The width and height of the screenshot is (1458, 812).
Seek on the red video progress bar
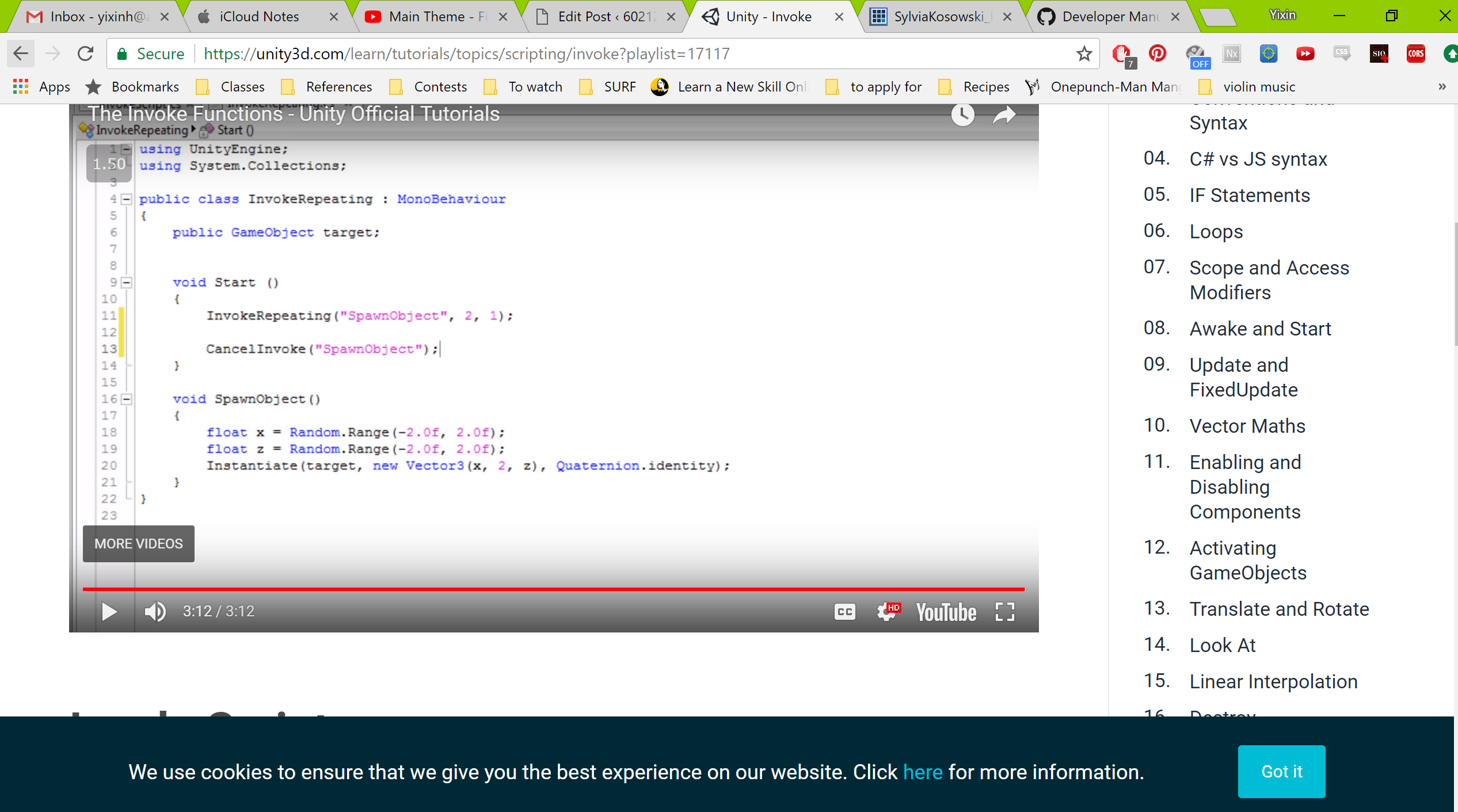pyautogui.click(x=553, y=589)
